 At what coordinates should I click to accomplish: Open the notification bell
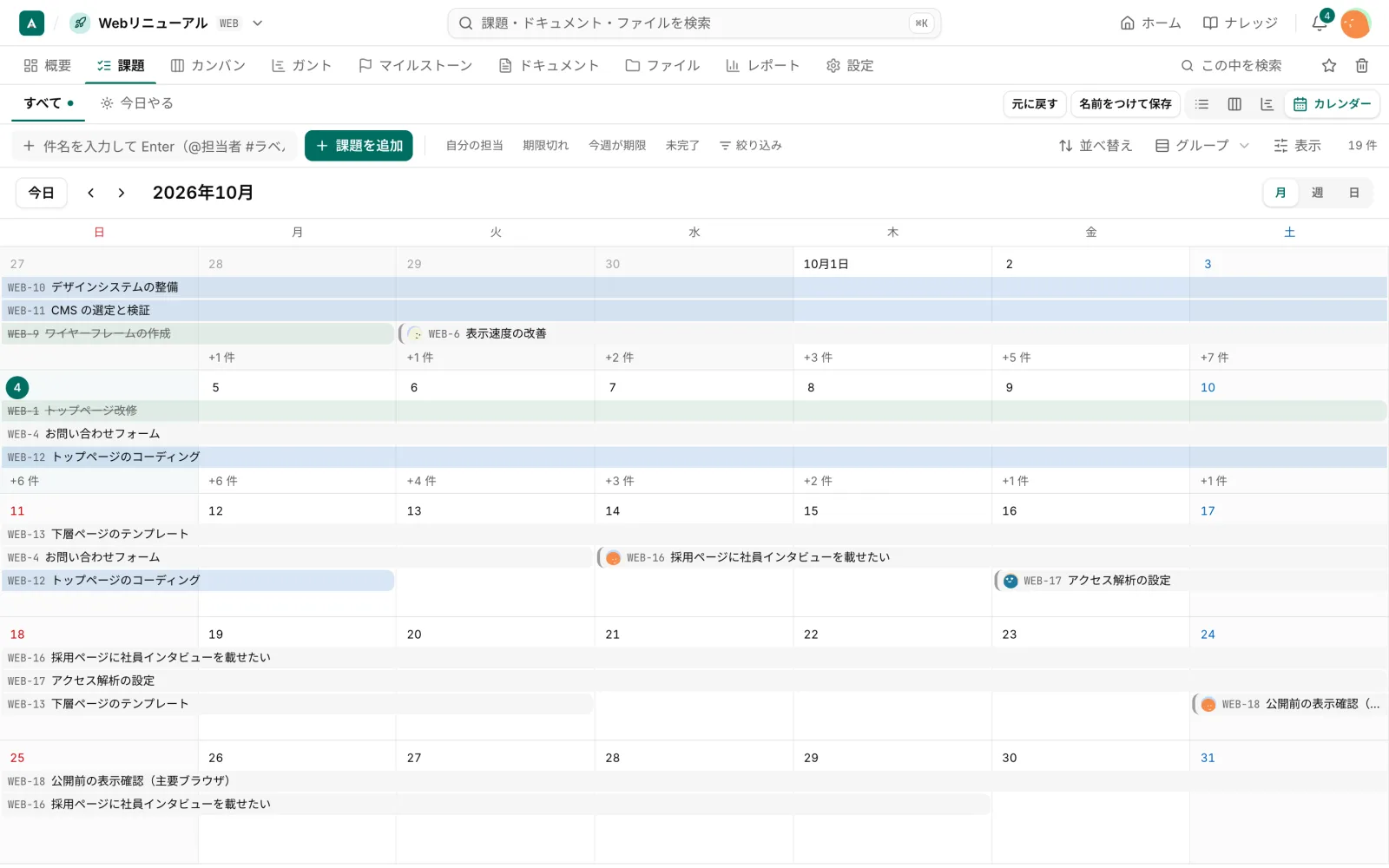click(x=1320, y=23)
